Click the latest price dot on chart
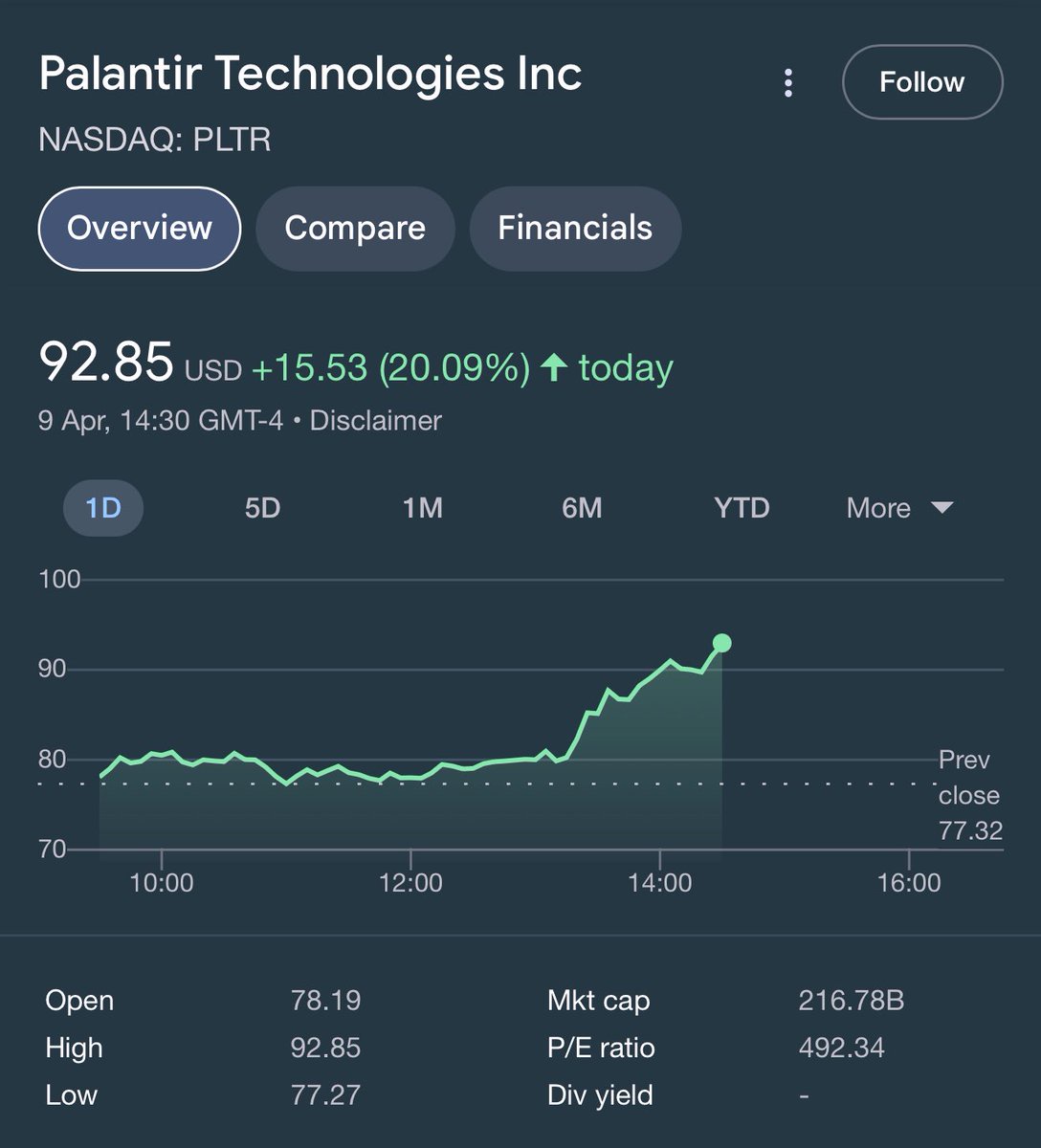The height and width of the screenshot is (1148, 1041). (x=722, y=643)
